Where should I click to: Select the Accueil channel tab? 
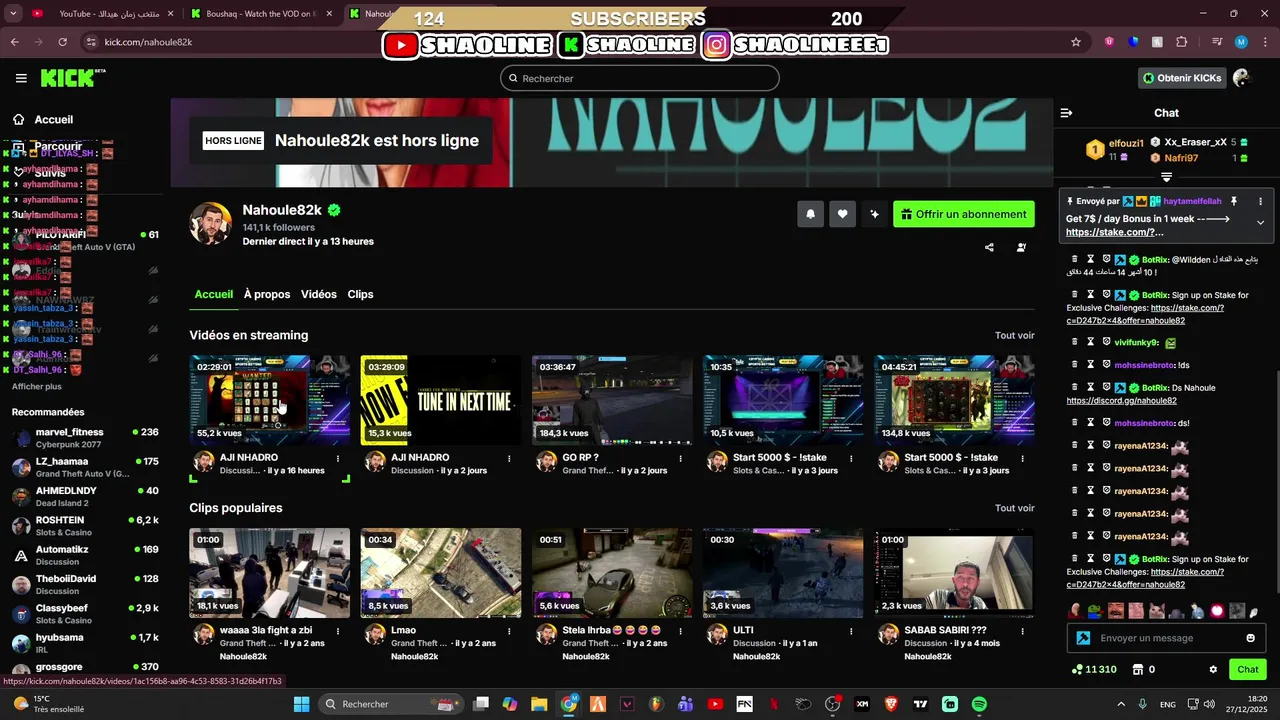coord(213,294)
